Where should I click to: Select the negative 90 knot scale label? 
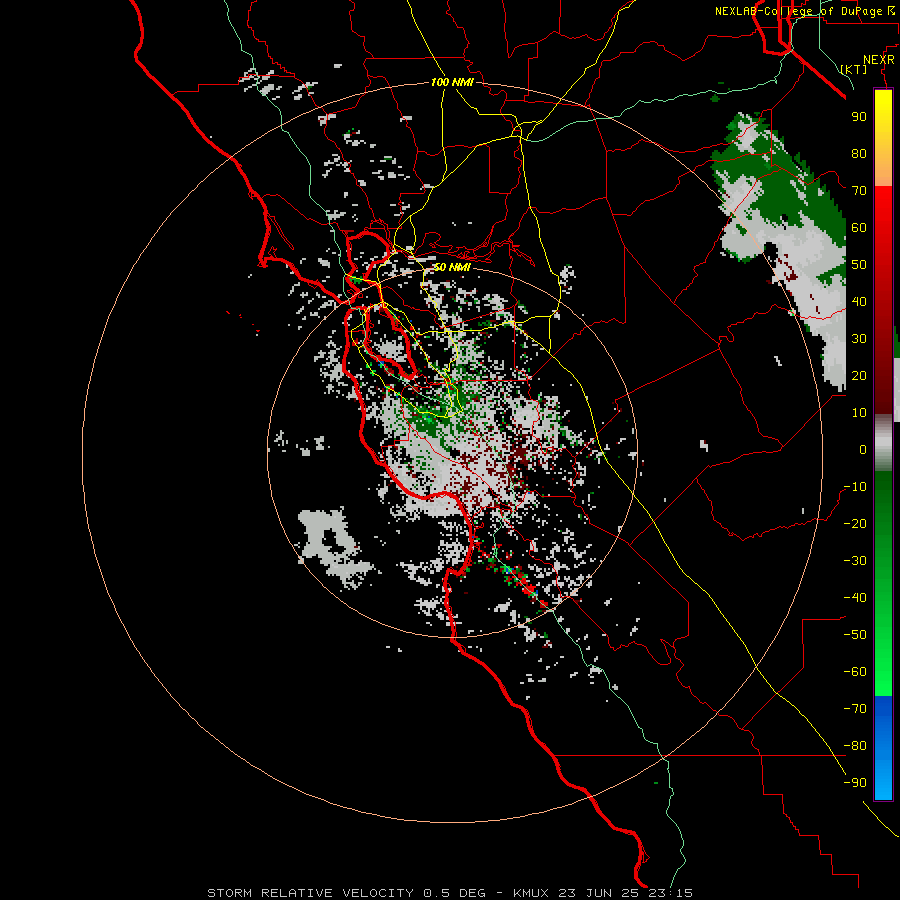click(x=855, y=783)
